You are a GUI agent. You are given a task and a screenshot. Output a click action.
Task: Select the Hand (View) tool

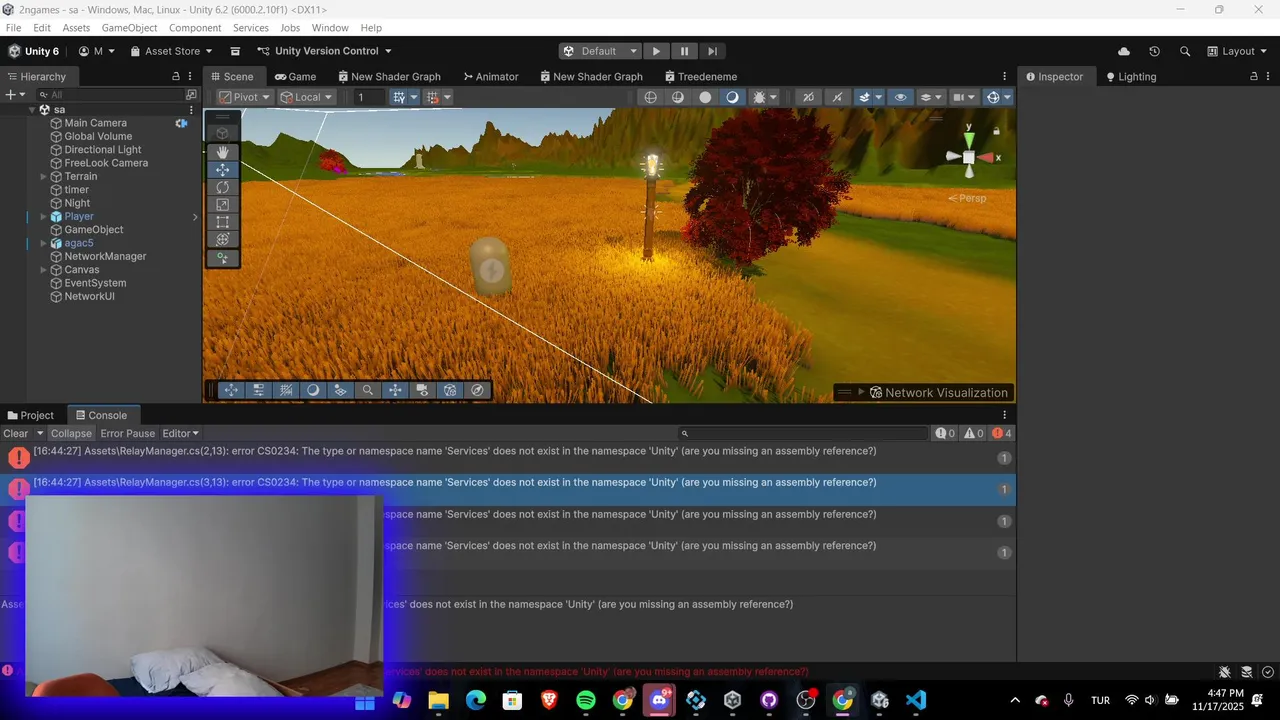pyautogui.click(x=222, y=152)
